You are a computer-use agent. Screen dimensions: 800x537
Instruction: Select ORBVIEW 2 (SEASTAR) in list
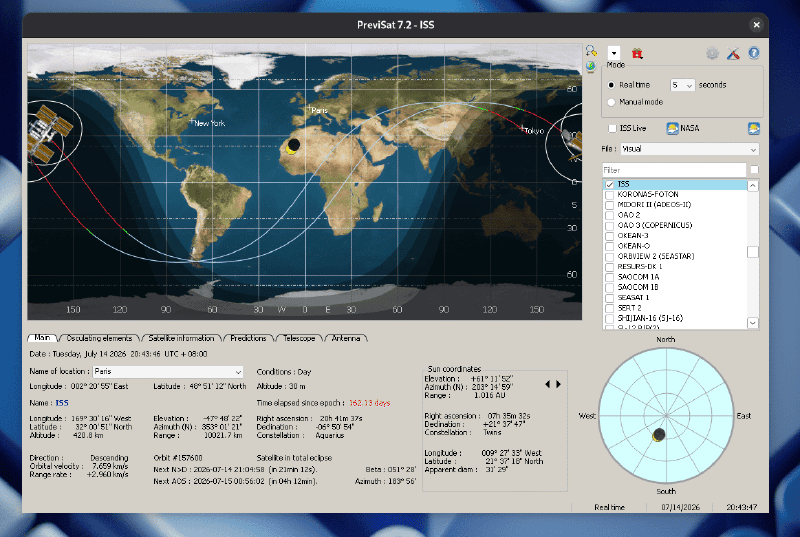[x=656, y=257]
